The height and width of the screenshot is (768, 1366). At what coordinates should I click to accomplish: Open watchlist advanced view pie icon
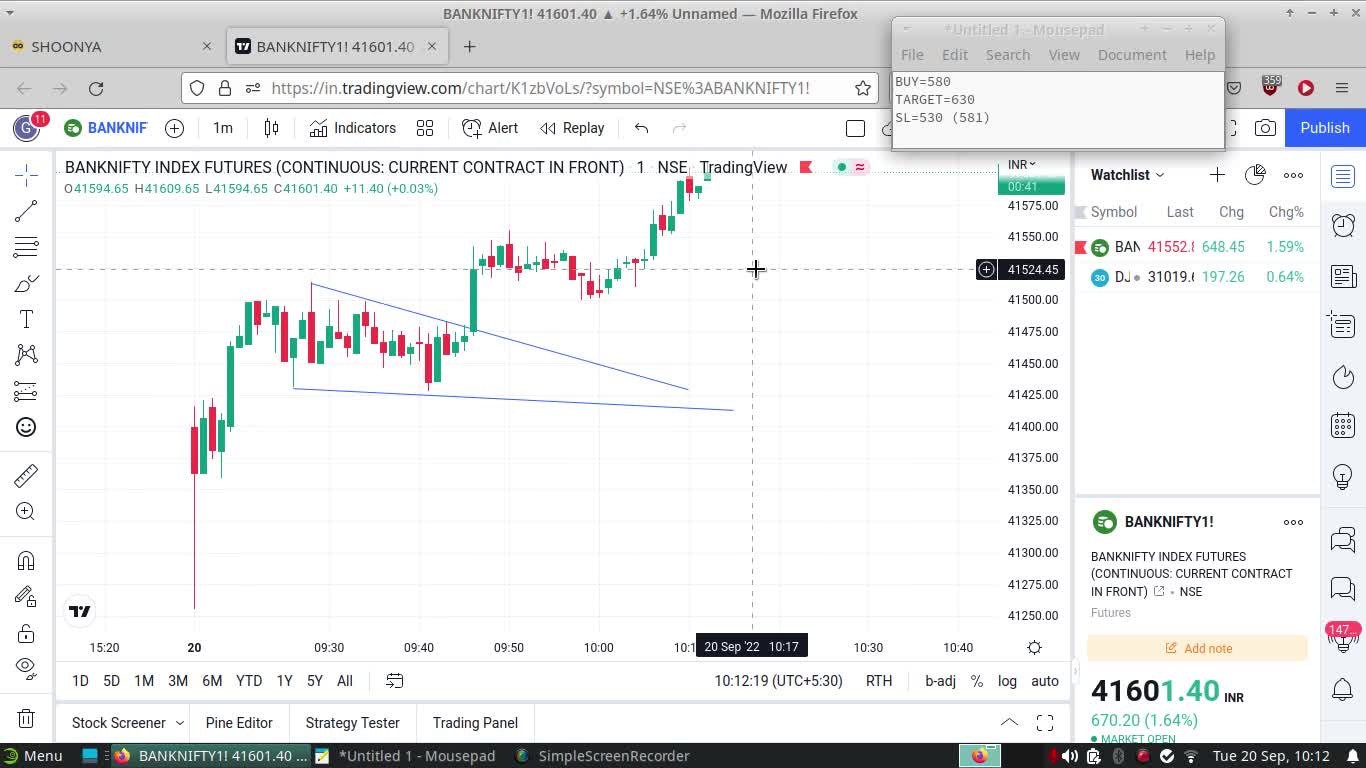click(x=1255, y=175)
